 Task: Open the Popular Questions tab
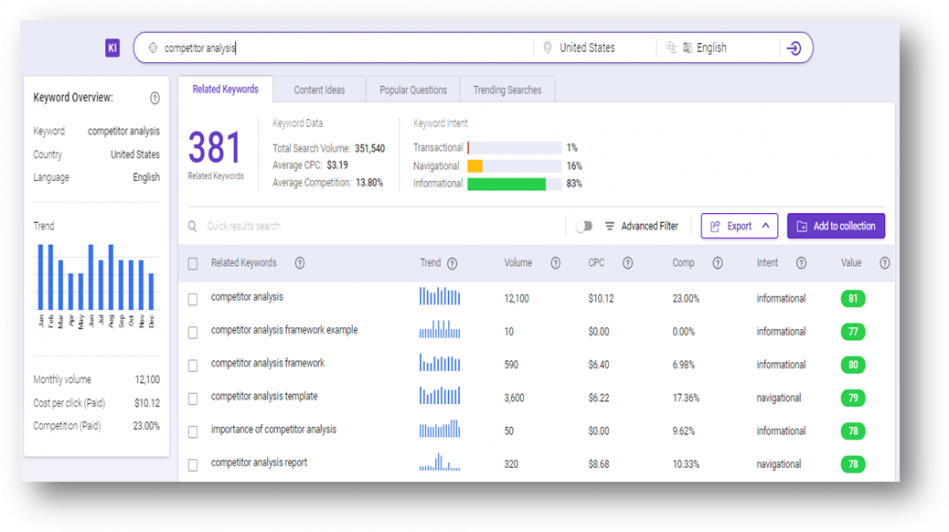coord(413,90)
